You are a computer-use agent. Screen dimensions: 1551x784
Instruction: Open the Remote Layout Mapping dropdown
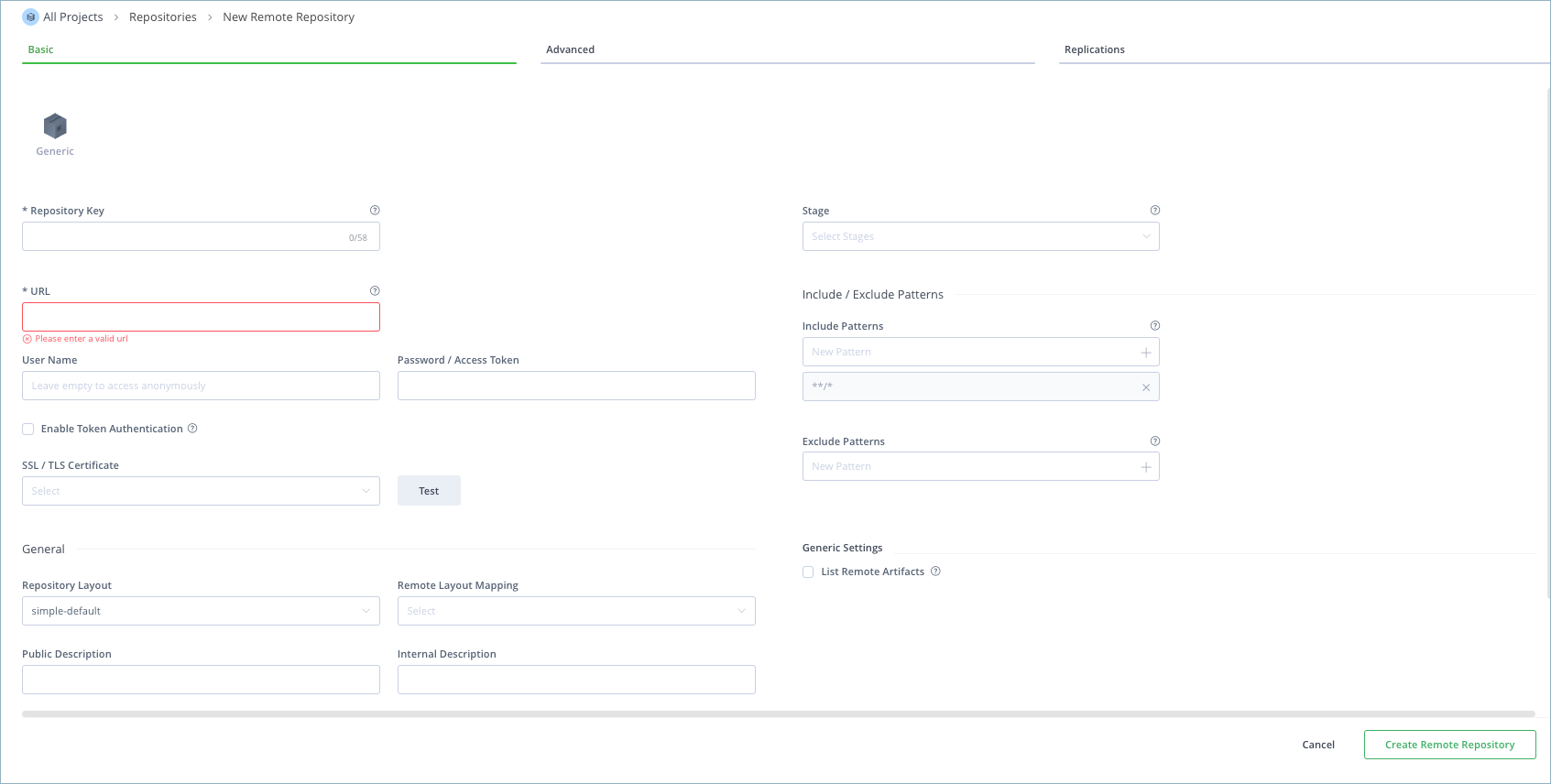pos(576,611)
